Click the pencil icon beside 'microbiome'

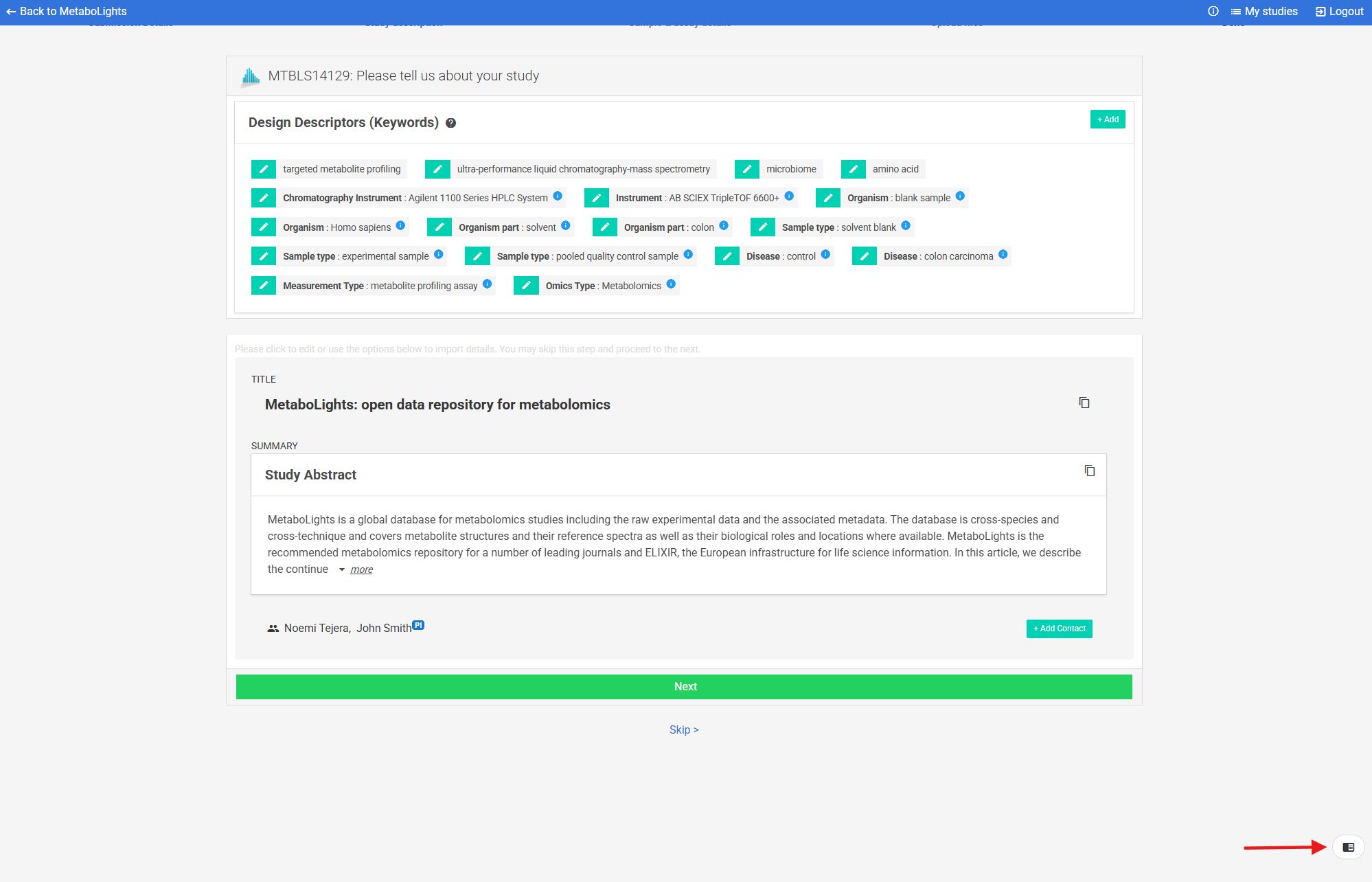(x=746, y=169)
